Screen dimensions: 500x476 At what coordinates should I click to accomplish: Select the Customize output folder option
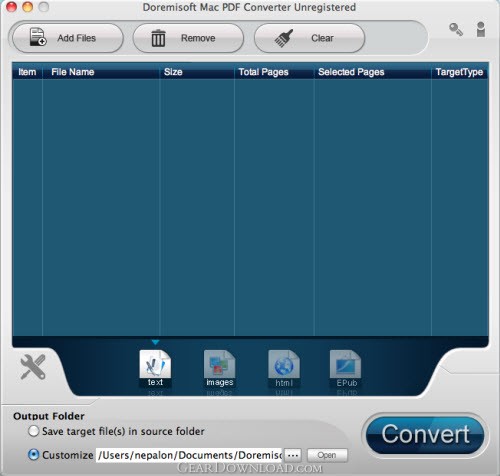[34, 455]
